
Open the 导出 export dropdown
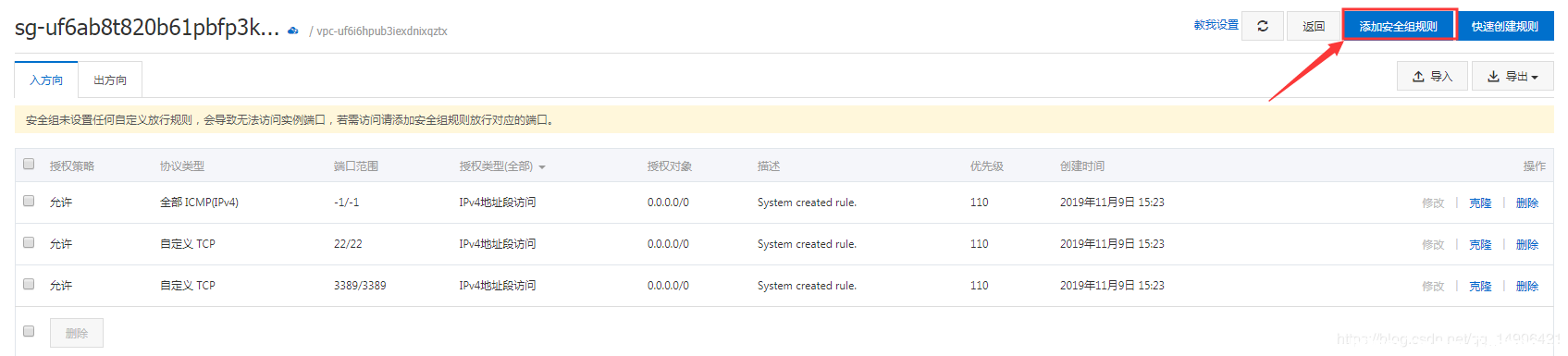click(x=1512, y=77)
